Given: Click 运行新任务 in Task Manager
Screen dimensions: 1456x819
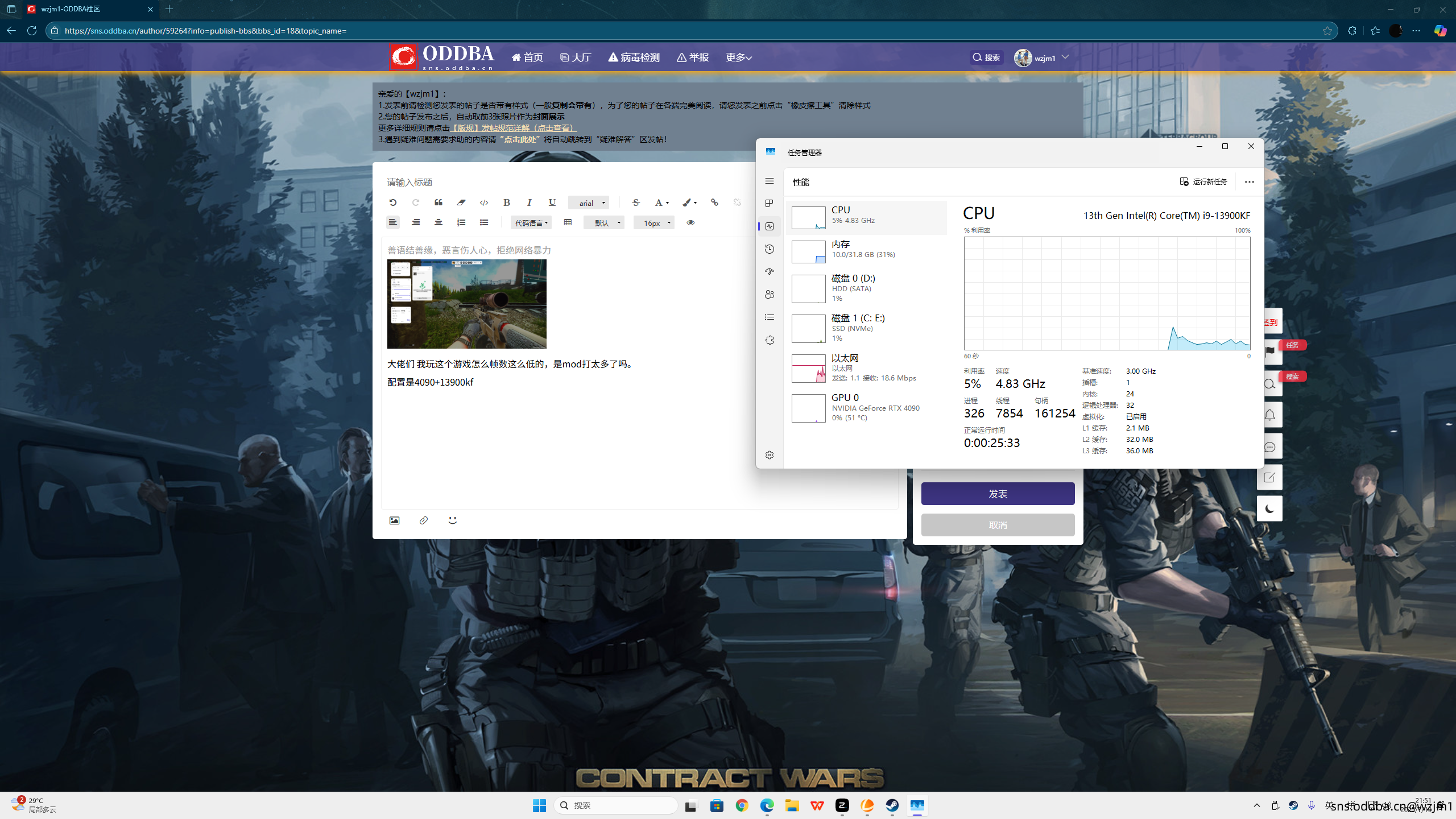Looking at the screenshot, I should tap(1203, 181).
